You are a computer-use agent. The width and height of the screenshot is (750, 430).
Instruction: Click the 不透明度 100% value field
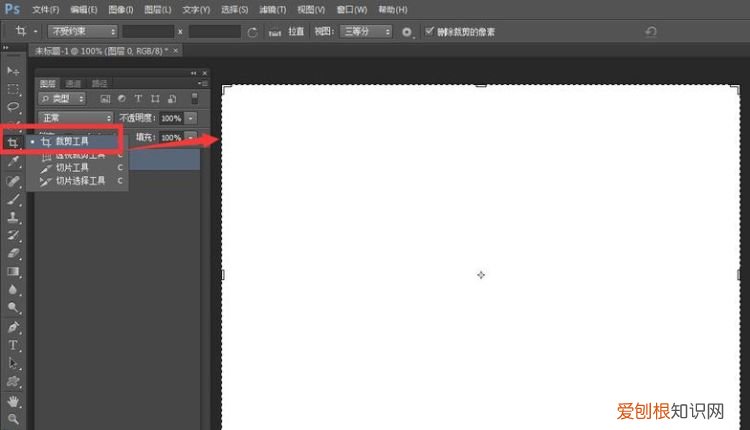pos(171,118)
